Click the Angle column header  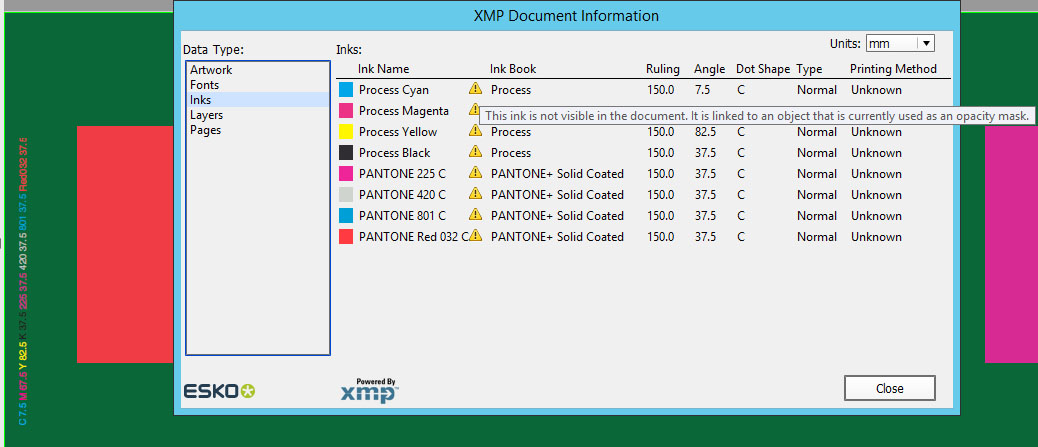point(710,69)
